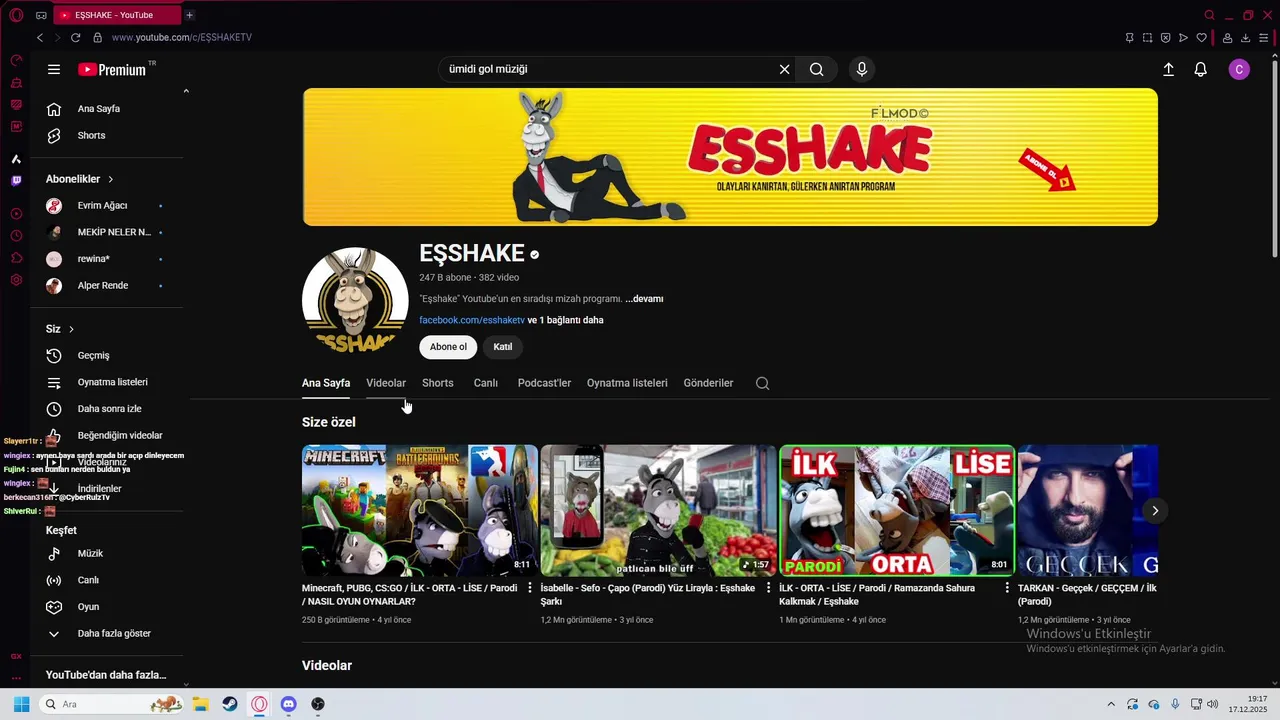This screenshot has width=1280, height=720.
Task: Open options menu for İsabelle Sefo video
Action: (x=768, y=588)
